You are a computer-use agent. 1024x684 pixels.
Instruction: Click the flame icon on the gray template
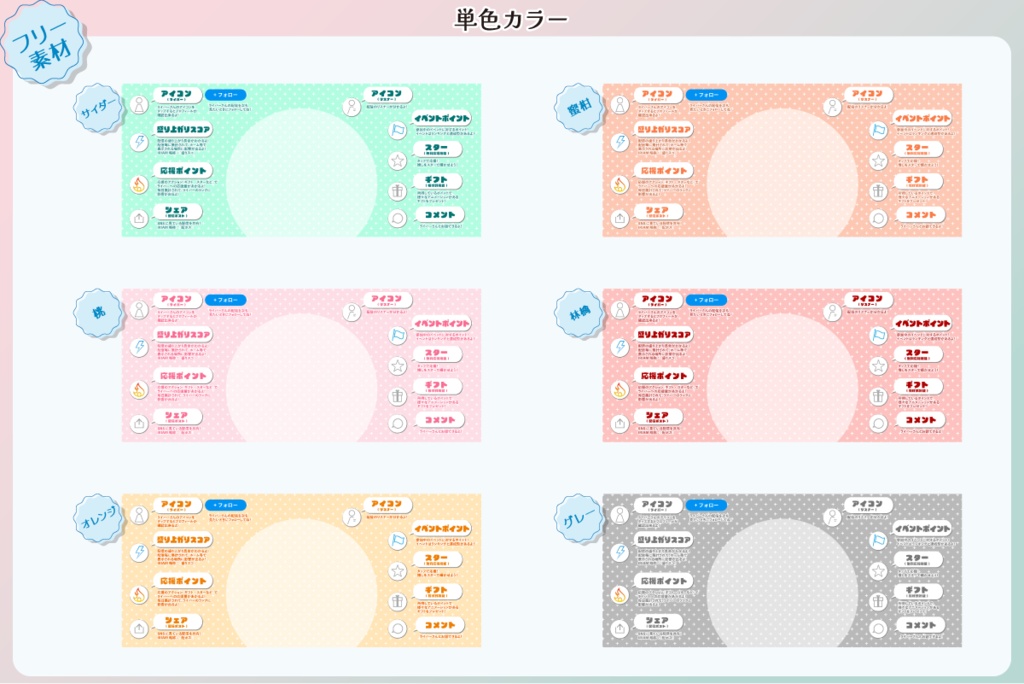pyautogui.click(x=619, y=595)
